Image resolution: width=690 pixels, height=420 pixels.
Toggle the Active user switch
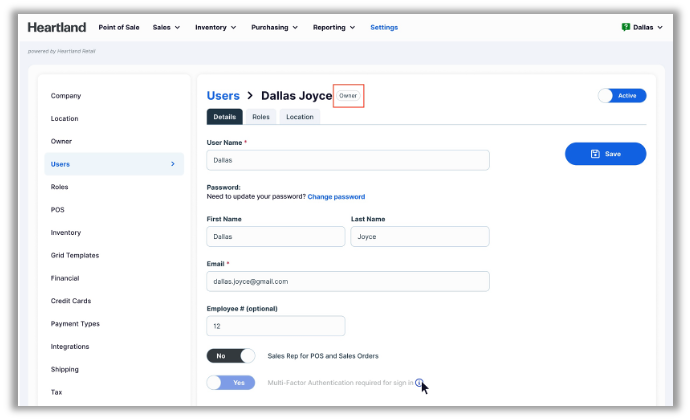[x=621, y=96]
